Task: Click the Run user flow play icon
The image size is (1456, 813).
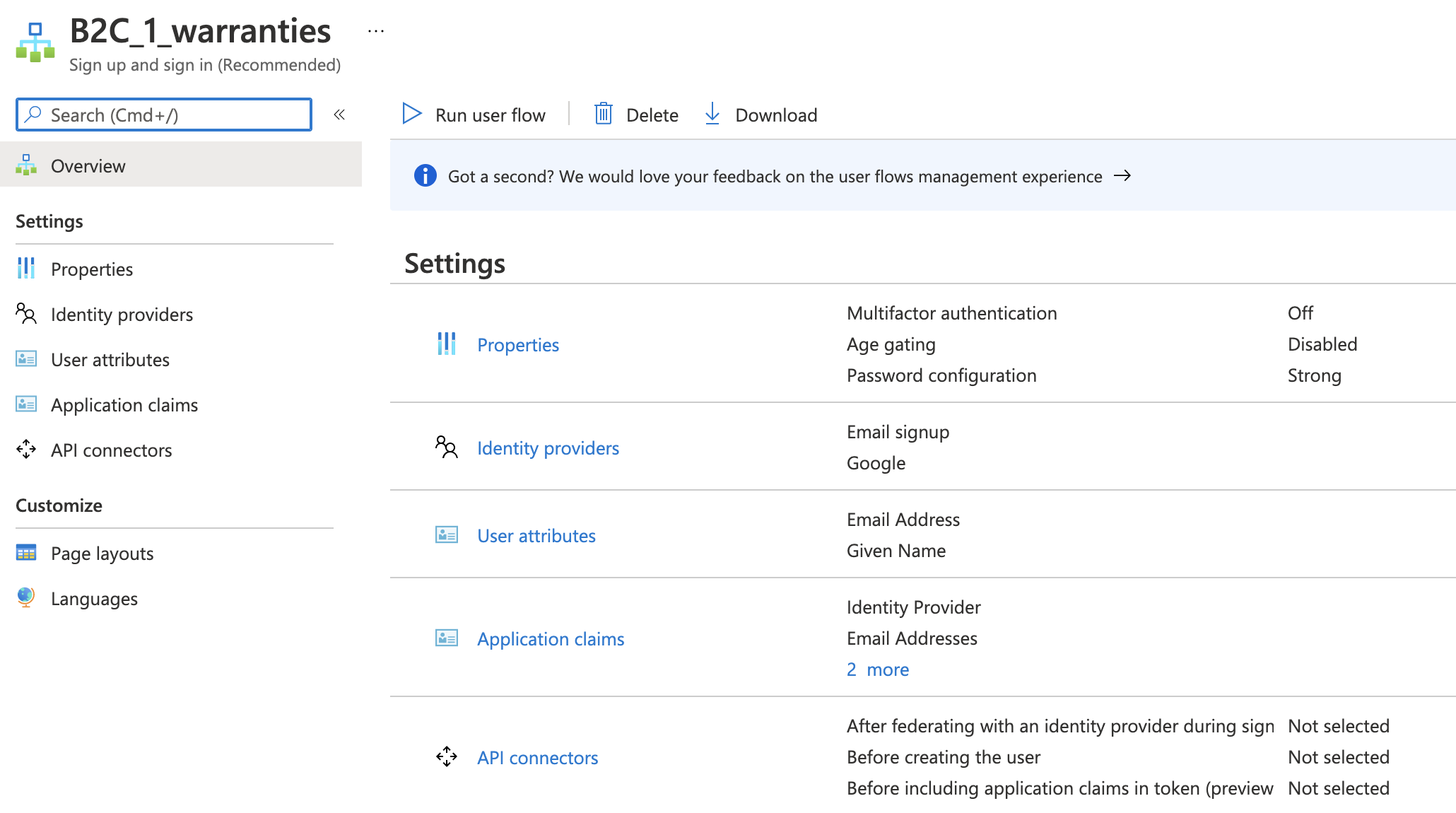Action: (x=411, y=114)
